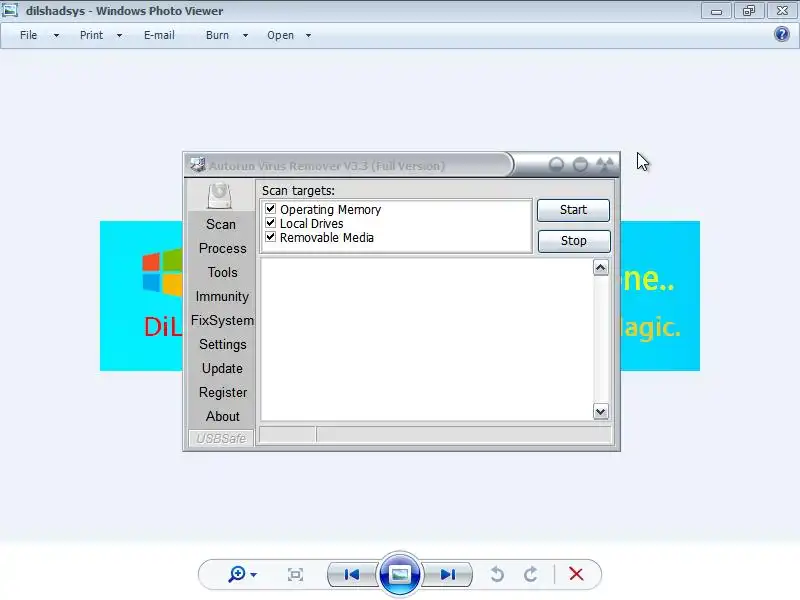
Task: Toggle the Operating Memory checkbox
Action: [270, 209]
